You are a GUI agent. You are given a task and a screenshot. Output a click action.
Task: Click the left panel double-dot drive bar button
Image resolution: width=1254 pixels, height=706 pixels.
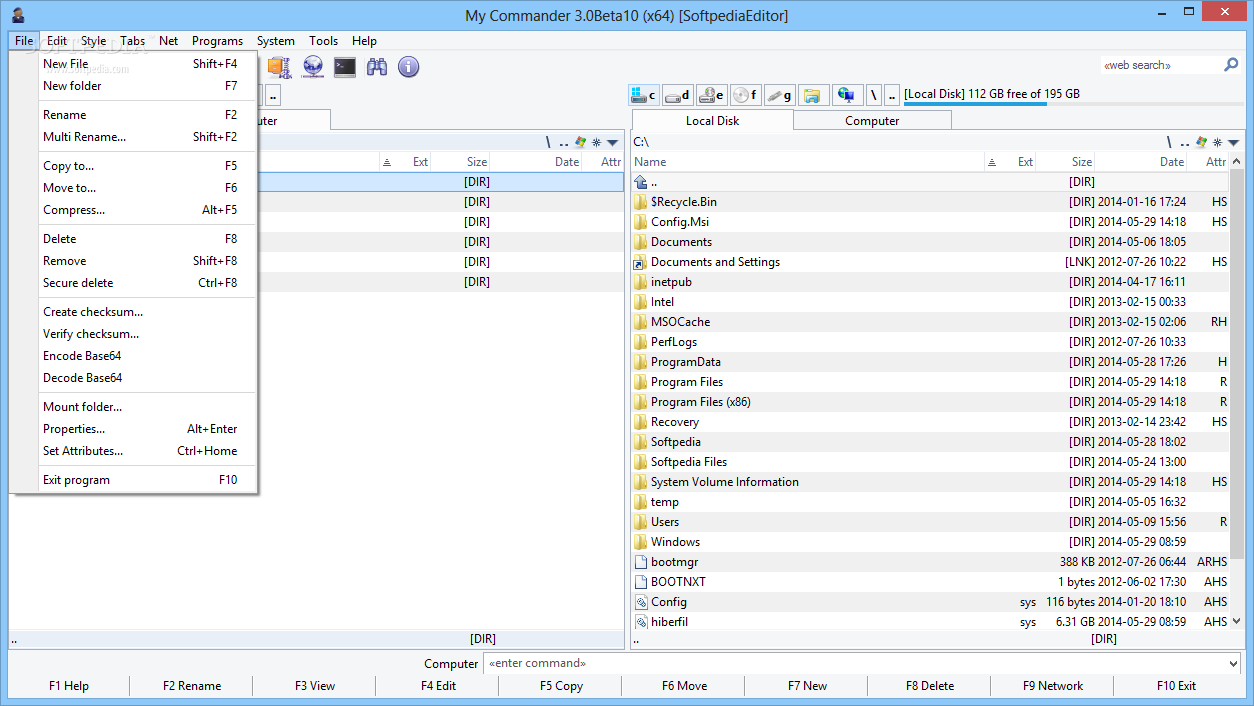pos(273,95)
